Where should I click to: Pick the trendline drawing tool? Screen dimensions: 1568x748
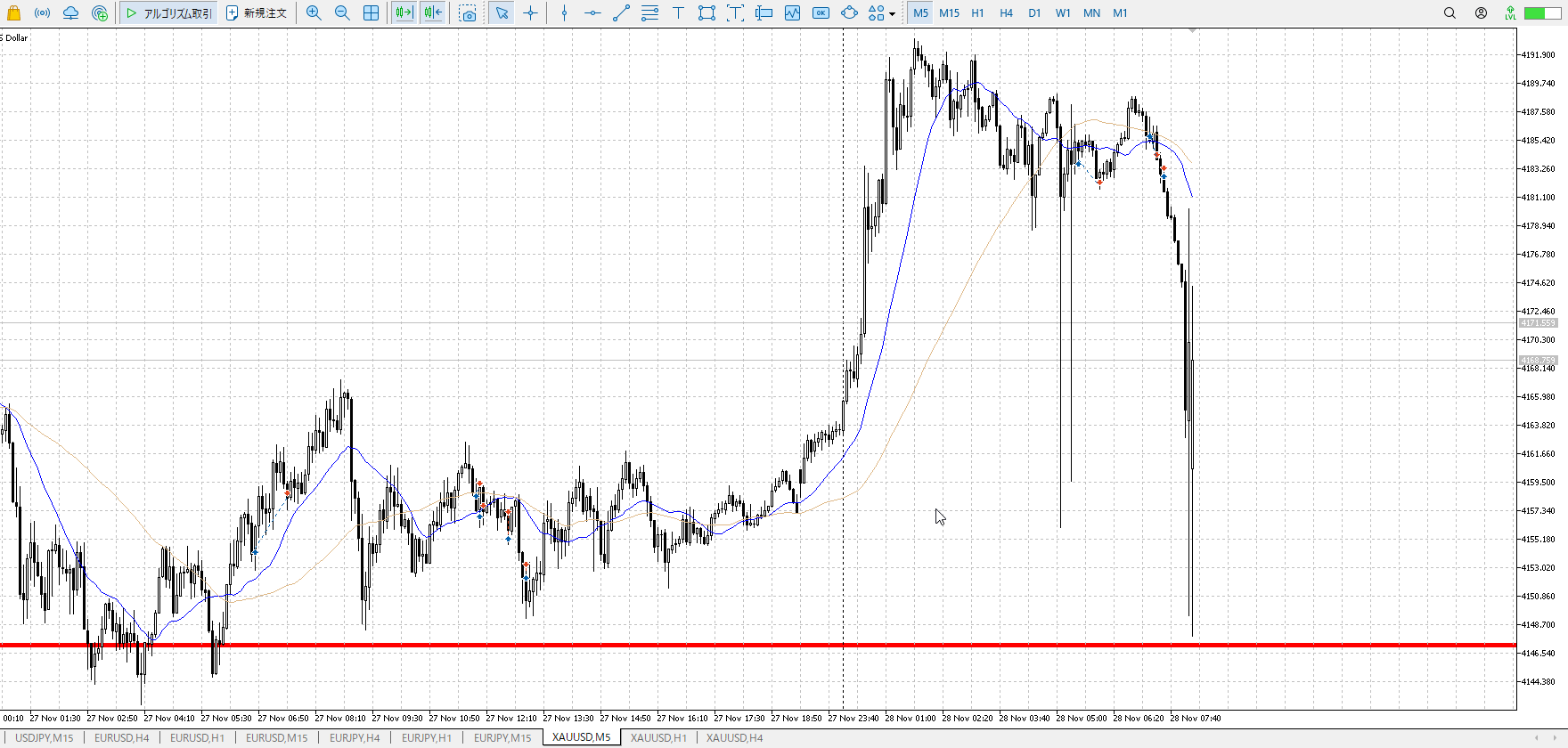pyautogui.click(x=621, y=13)
